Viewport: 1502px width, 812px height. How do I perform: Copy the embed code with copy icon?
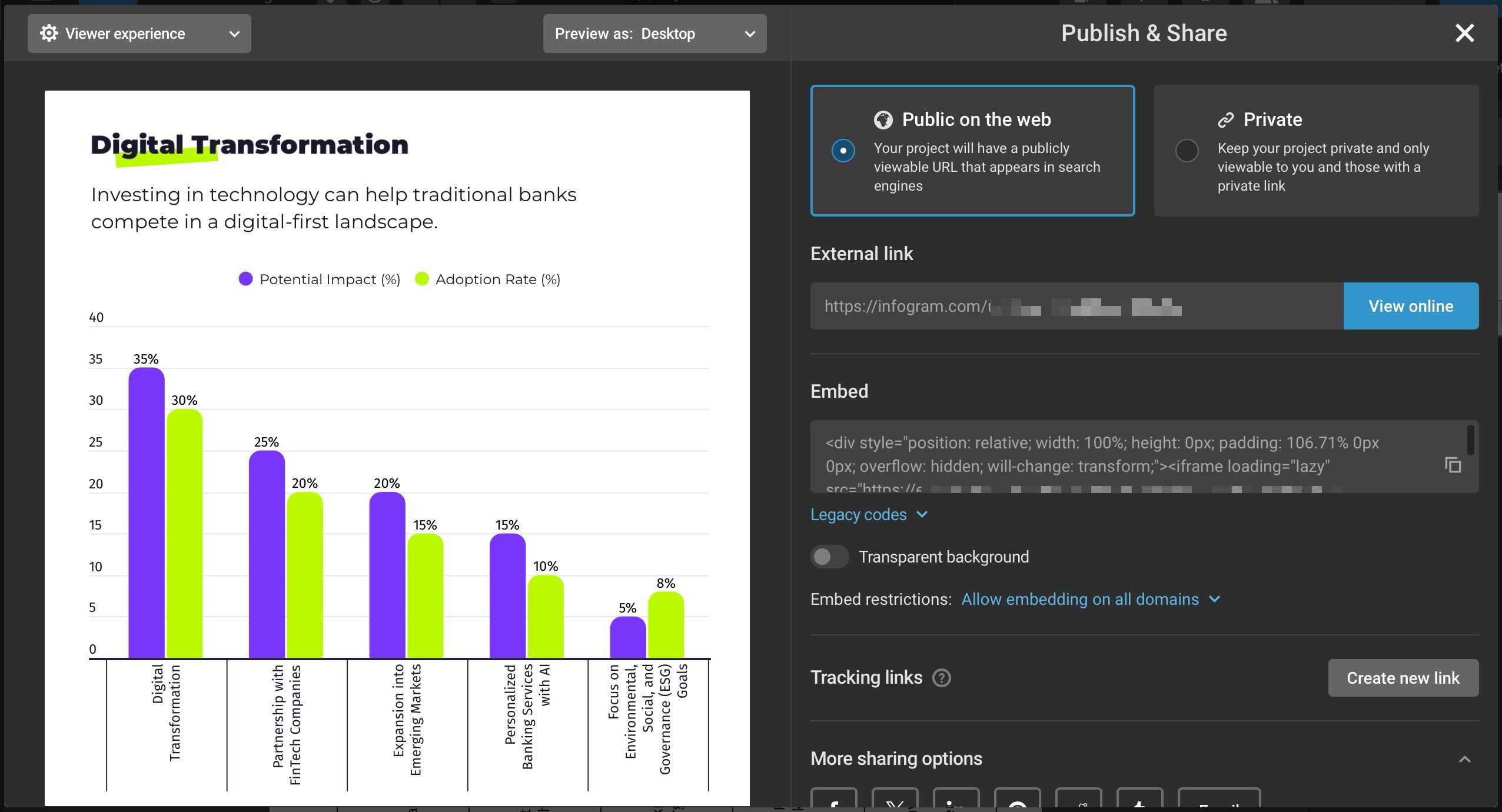point(1453,465)
